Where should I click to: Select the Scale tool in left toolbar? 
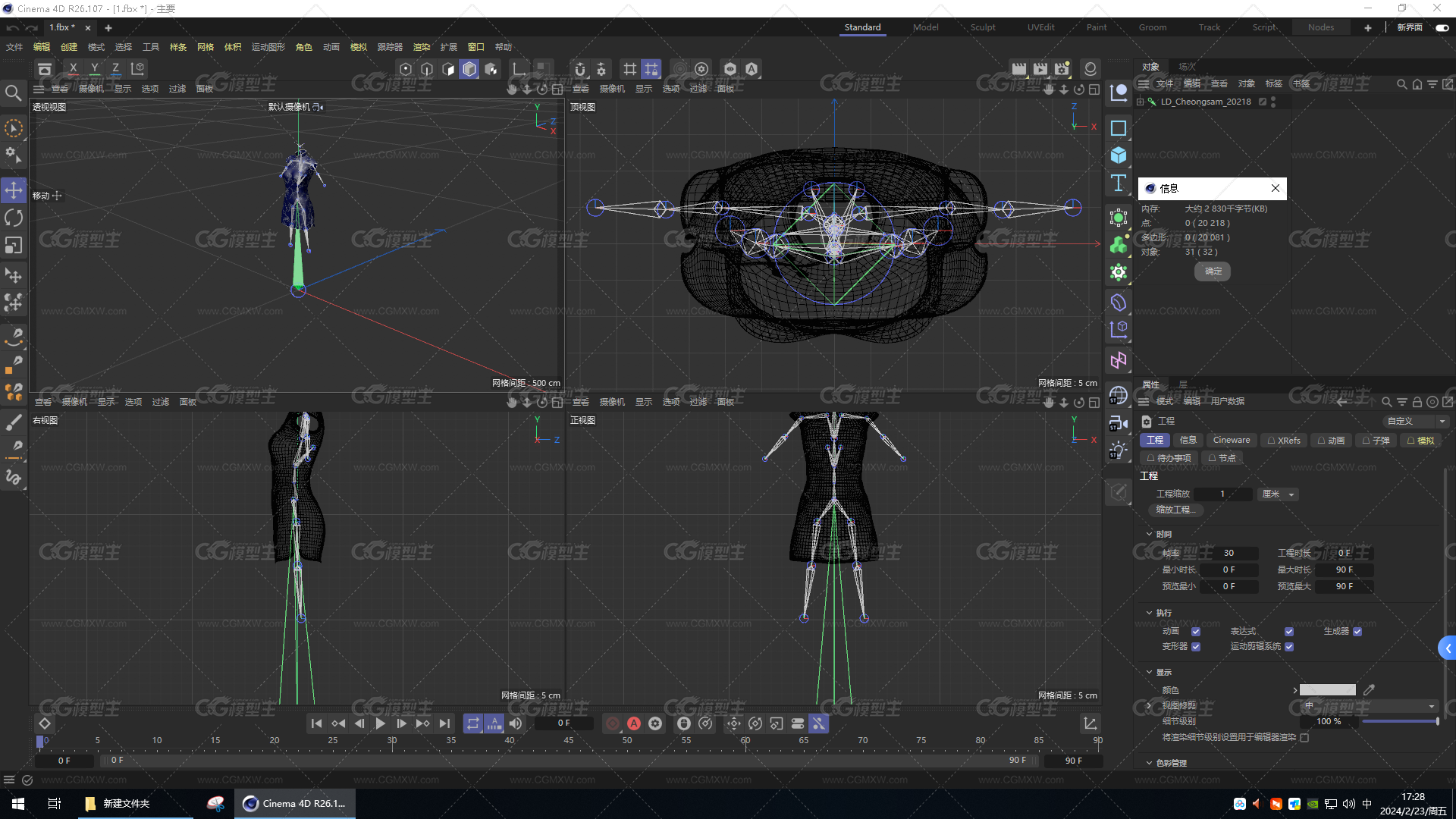(14, 246)
